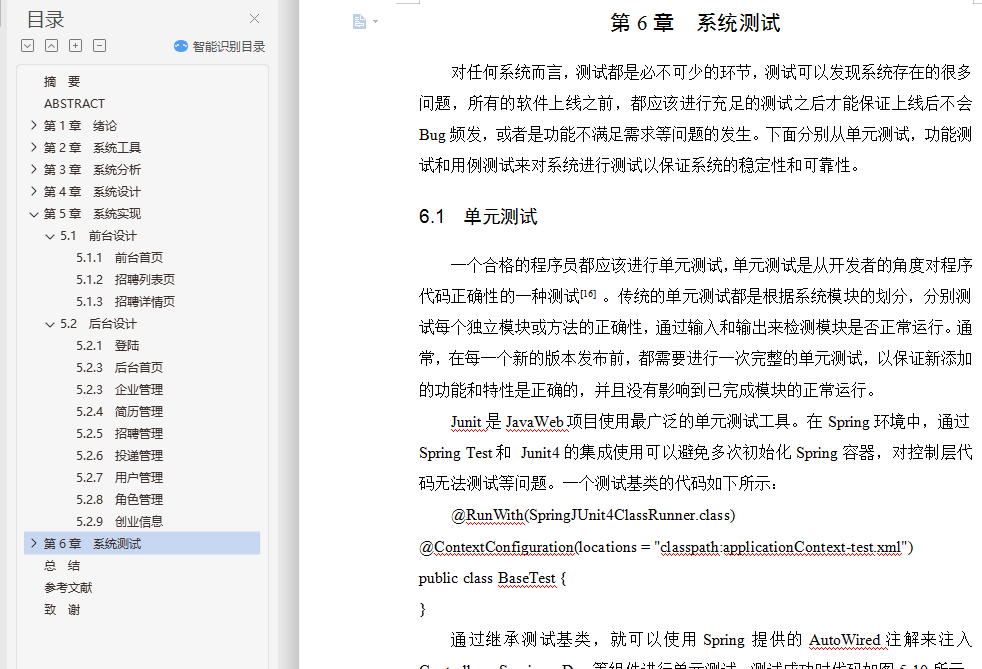
Task: Select 第4章 系统设计 outline entry
Action: click(x=92, y=191)
